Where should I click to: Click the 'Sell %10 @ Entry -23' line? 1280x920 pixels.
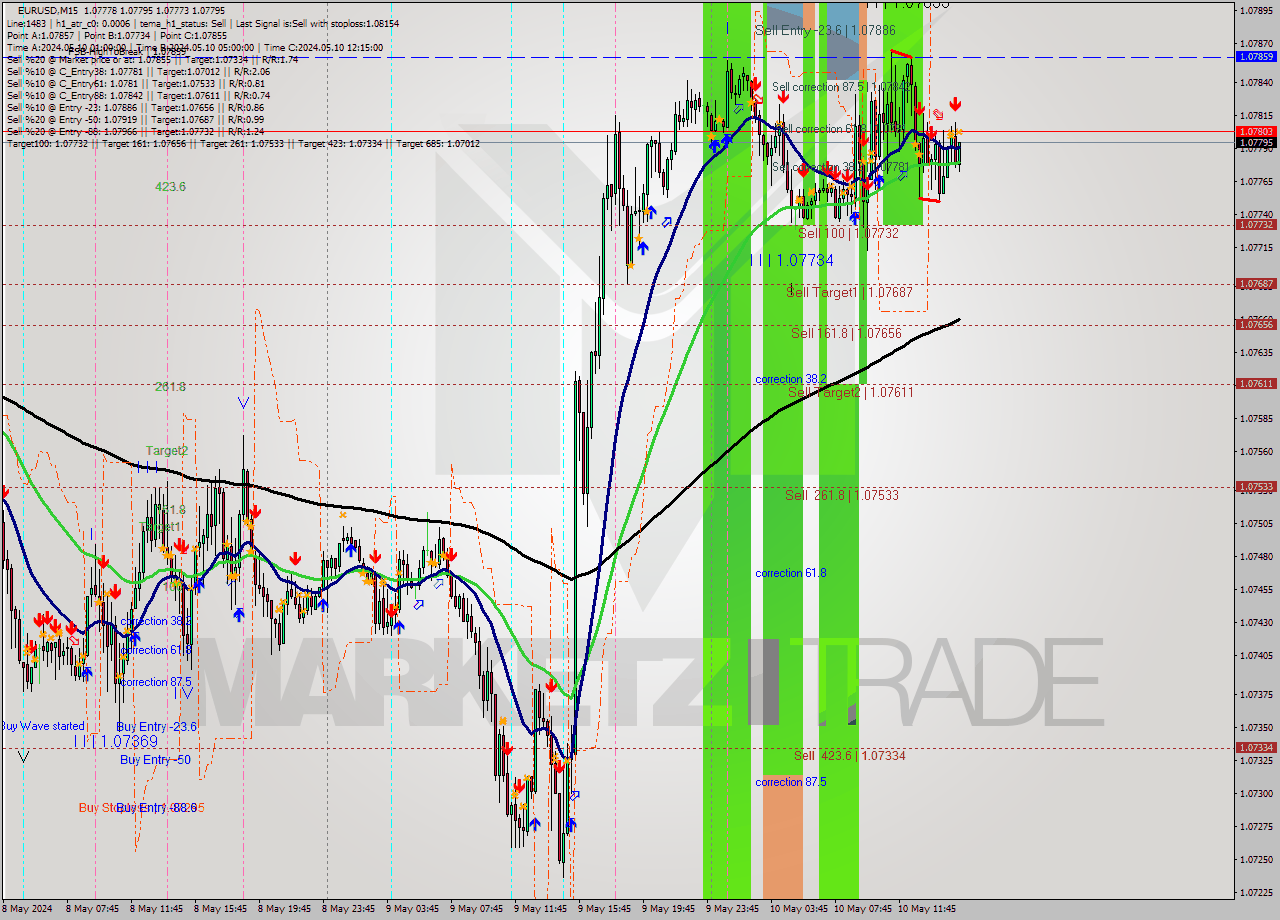coord(135,107)
